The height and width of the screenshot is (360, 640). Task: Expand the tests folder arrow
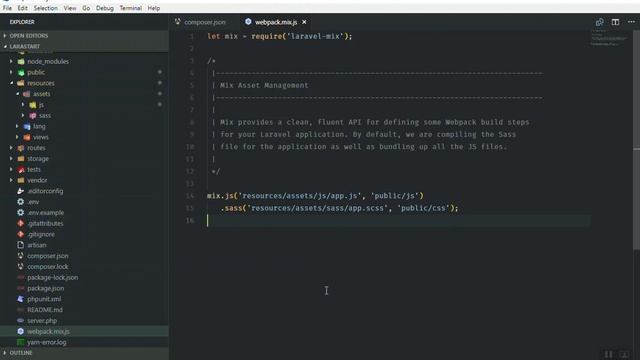coord(11,169)
